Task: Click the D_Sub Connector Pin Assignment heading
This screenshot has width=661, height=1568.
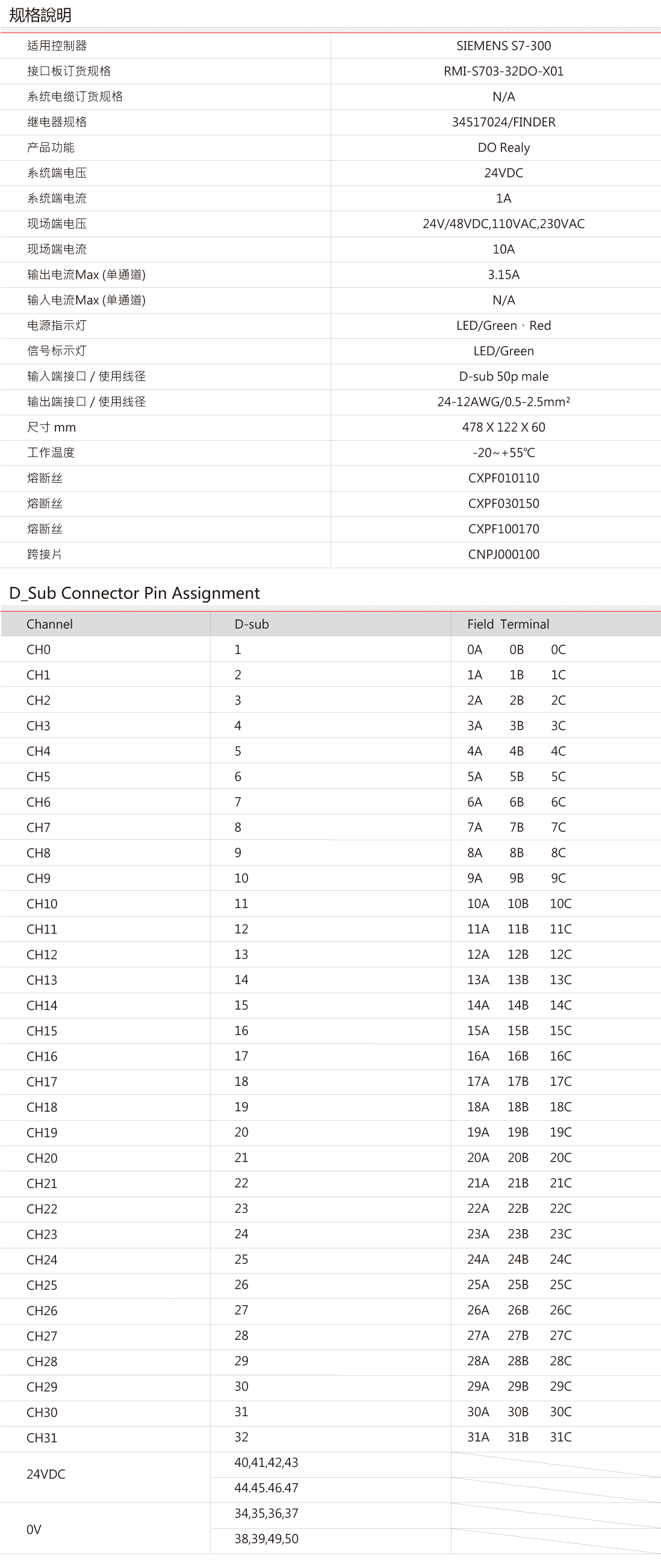Action: [x=134, y=593]
